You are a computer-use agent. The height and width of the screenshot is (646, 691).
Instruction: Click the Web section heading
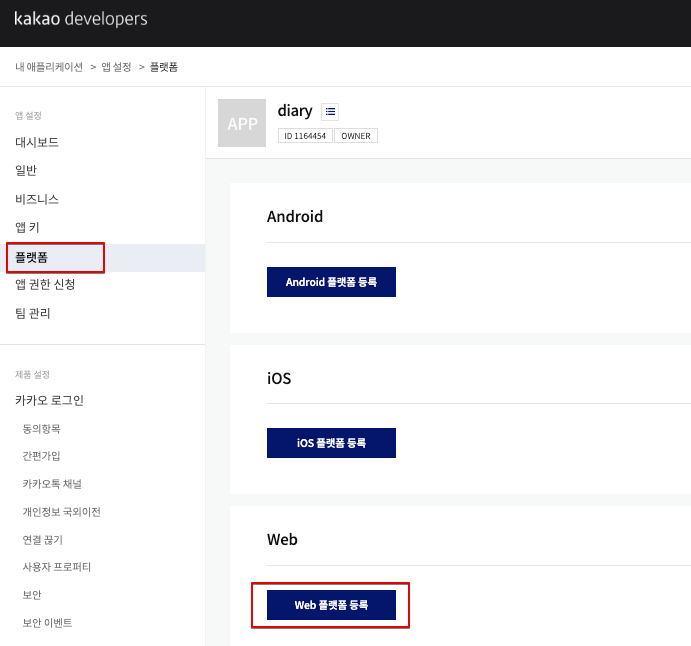pos(282,539)
